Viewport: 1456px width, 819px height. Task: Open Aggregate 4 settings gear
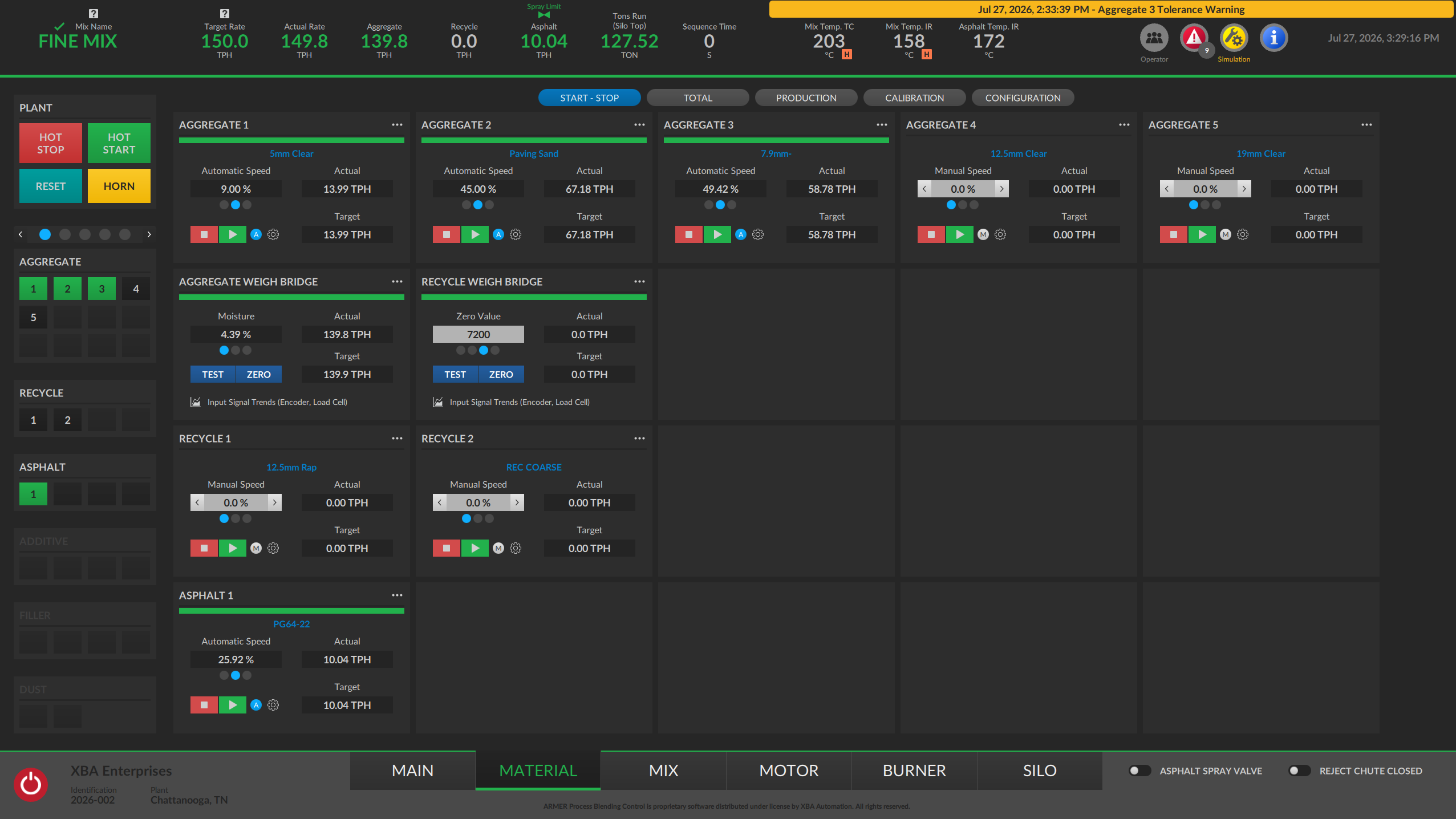pyautogui.click(x=1000, y=234)
